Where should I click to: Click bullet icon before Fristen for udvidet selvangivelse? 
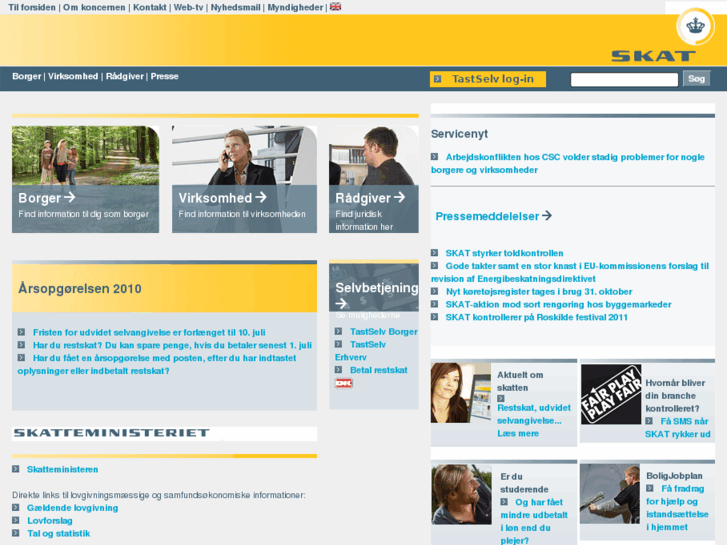[21, 332]
